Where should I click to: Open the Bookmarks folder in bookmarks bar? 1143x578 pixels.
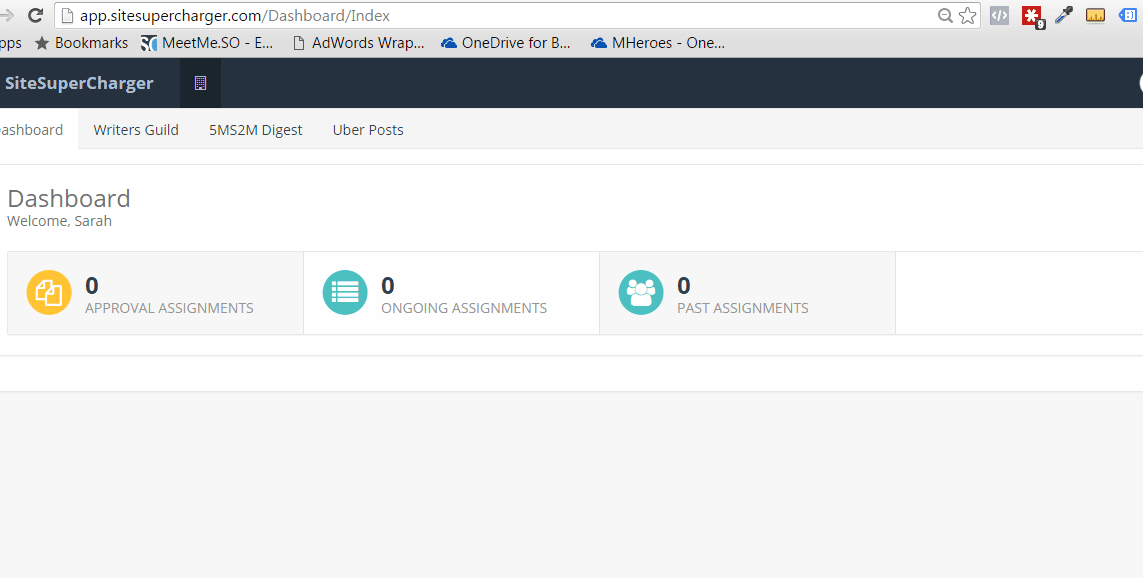(x=82, y=43)
